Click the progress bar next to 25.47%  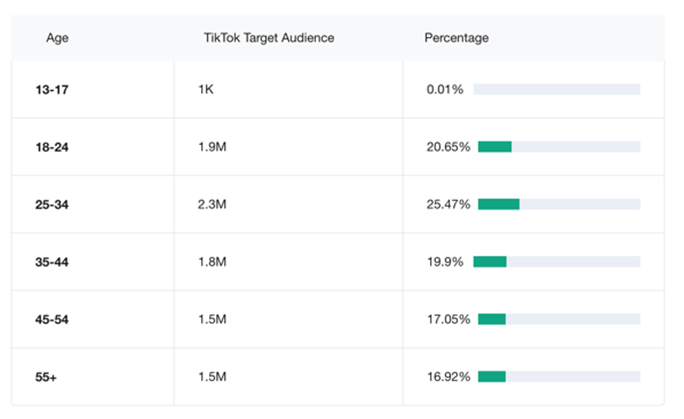pyautogui.click(x=558, y=204)
